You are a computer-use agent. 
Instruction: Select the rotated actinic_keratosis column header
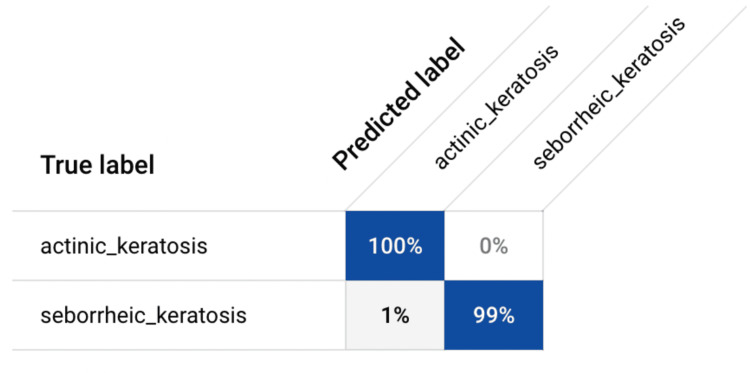496,107
